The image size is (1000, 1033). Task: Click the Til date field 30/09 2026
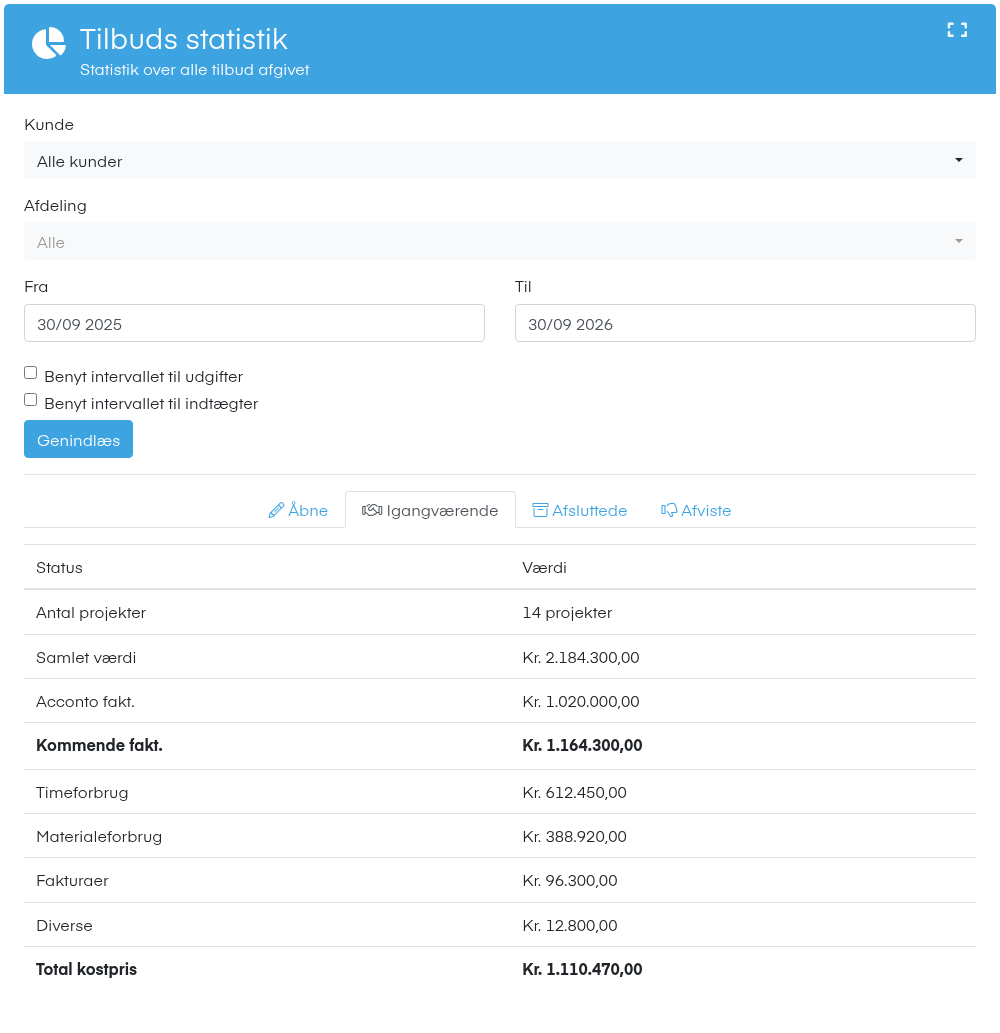tap(745, 323)
